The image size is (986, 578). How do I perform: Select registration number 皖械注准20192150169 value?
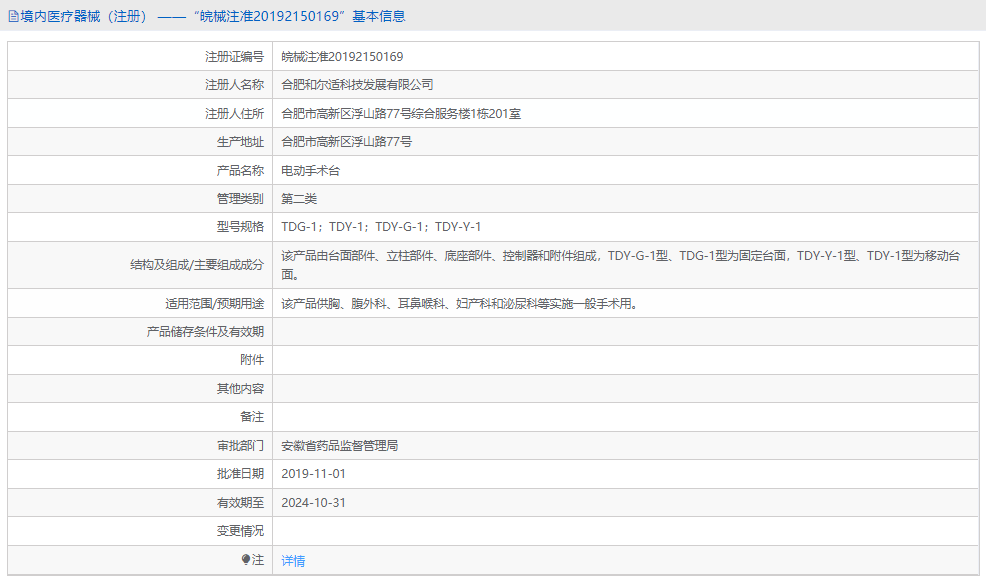click(x=342, y=57)
